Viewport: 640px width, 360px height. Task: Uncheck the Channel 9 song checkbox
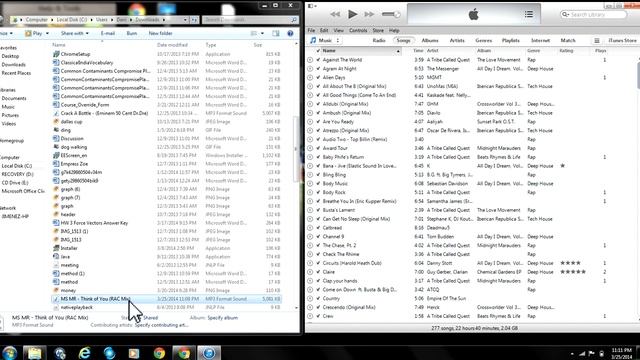318,237
